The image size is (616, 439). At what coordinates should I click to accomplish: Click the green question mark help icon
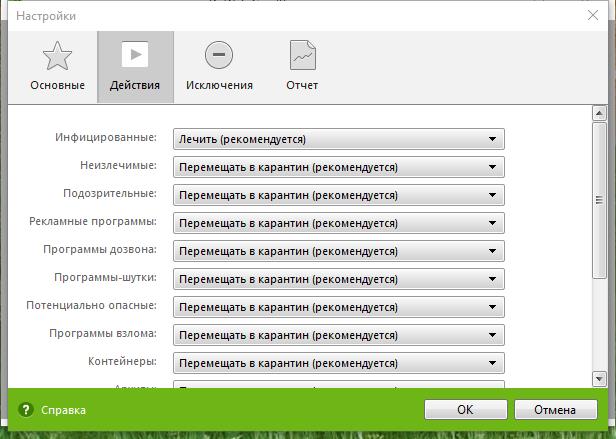tap(27, 410)
